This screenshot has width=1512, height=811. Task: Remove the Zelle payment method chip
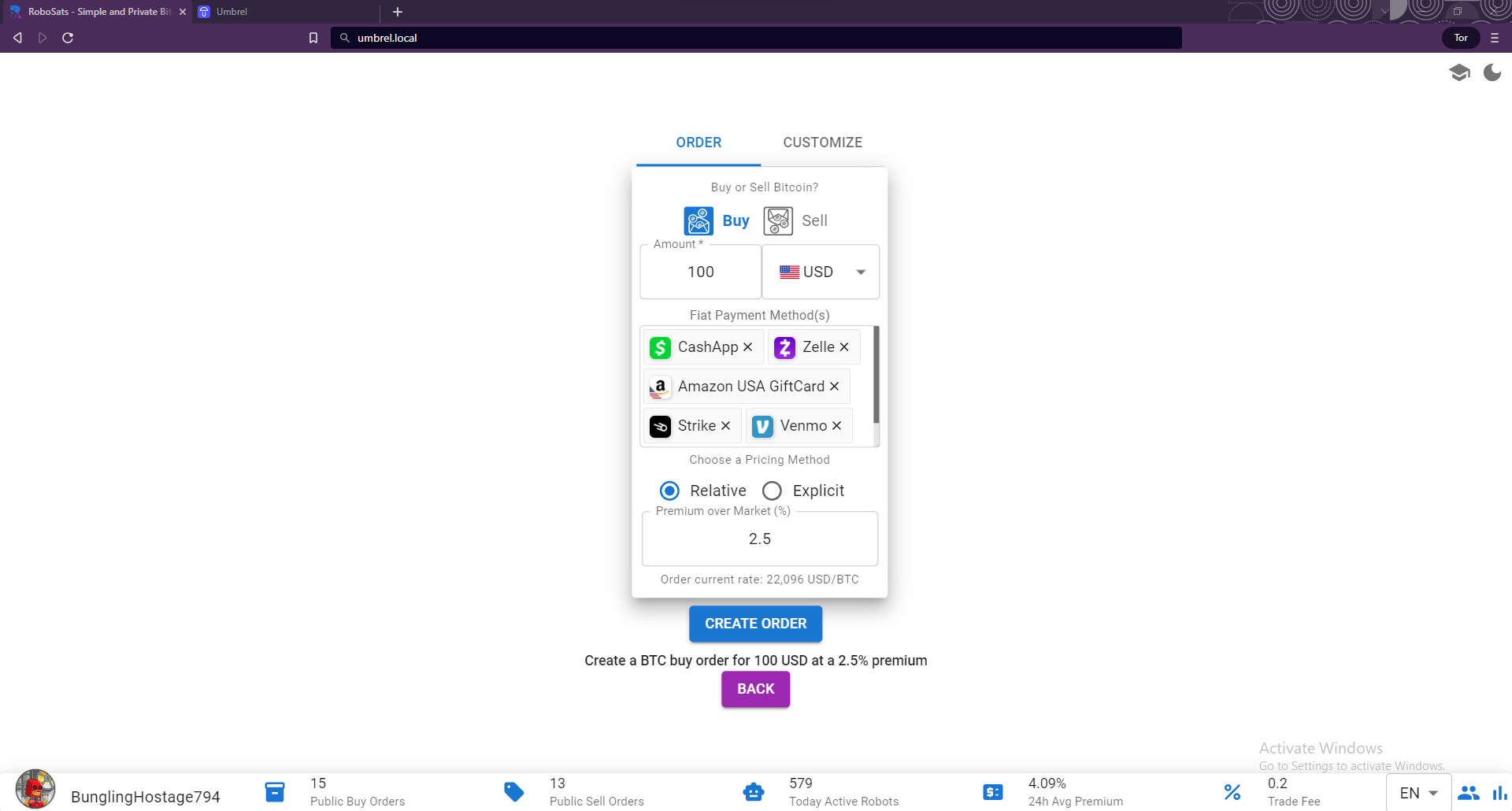(x=844, y=347)
